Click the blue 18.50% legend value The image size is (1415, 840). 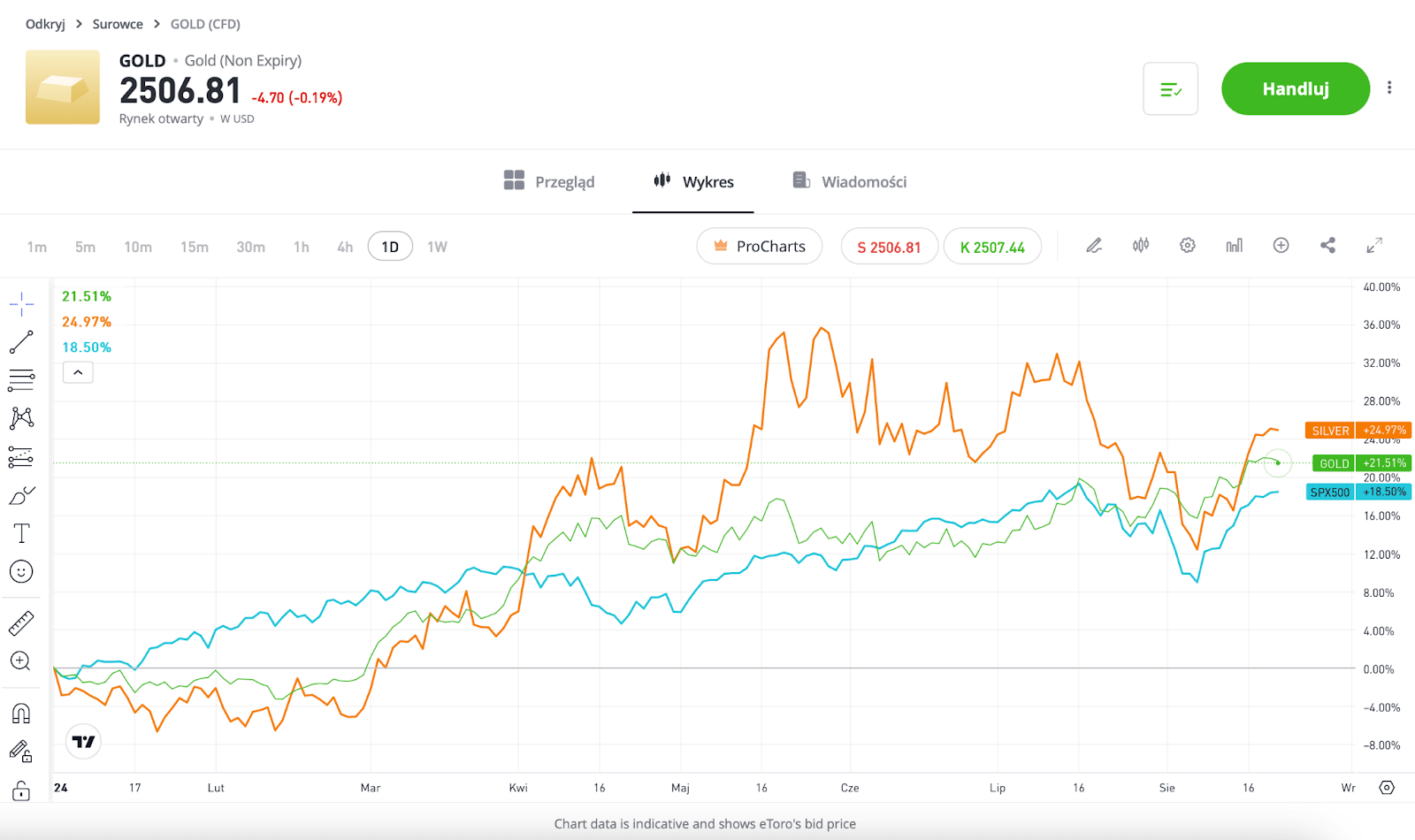point(87,347)
